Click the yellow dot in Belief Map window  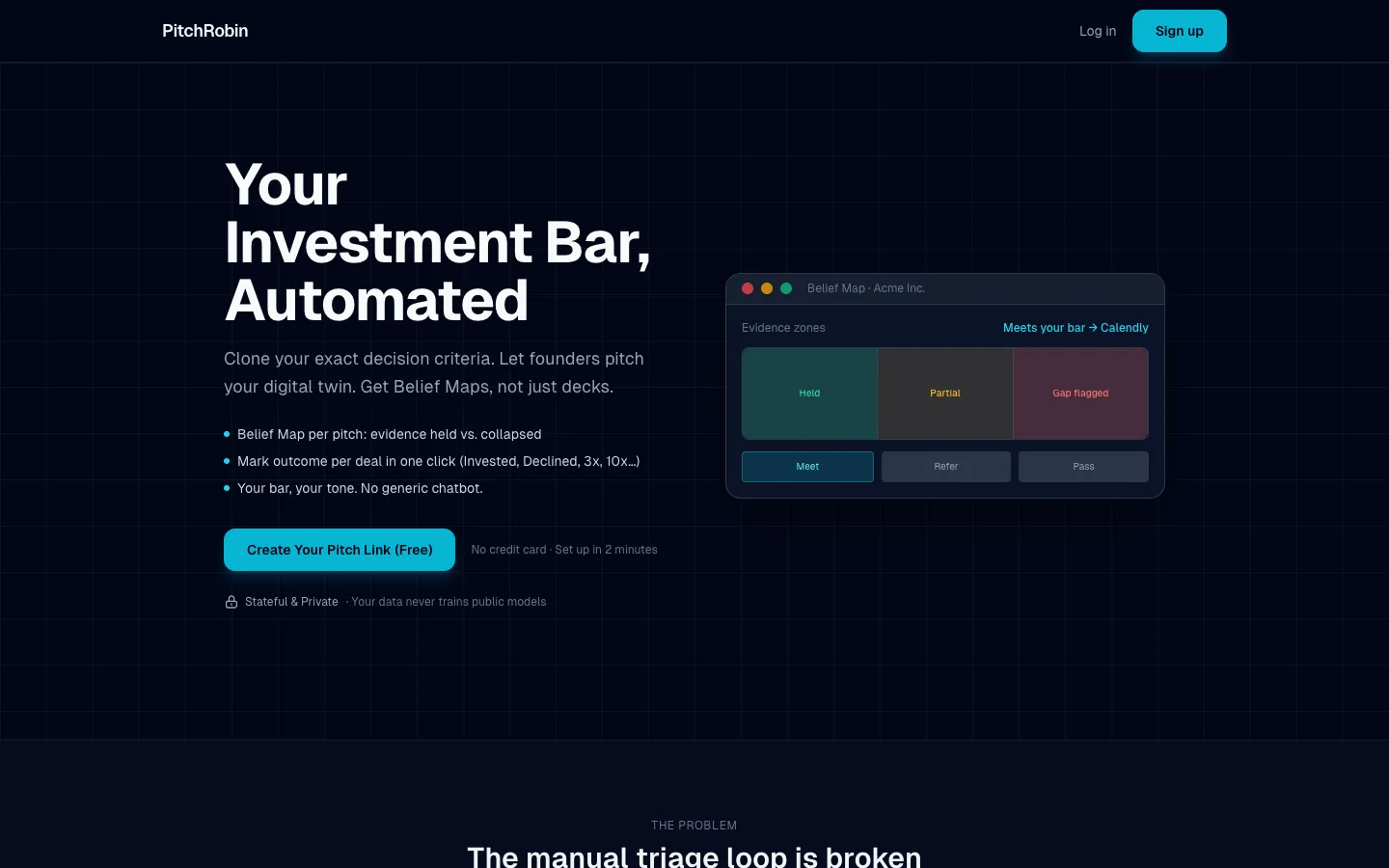(767, 288)
